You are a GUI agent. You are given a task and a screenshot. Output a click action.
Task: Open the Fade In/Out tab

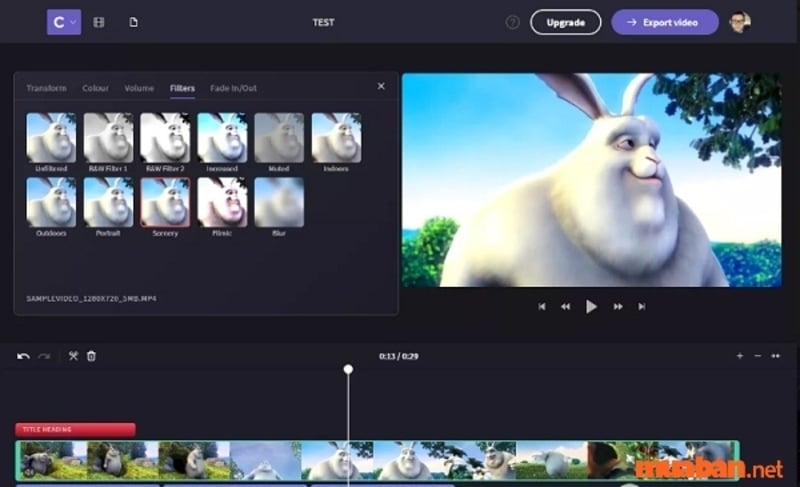233,88
